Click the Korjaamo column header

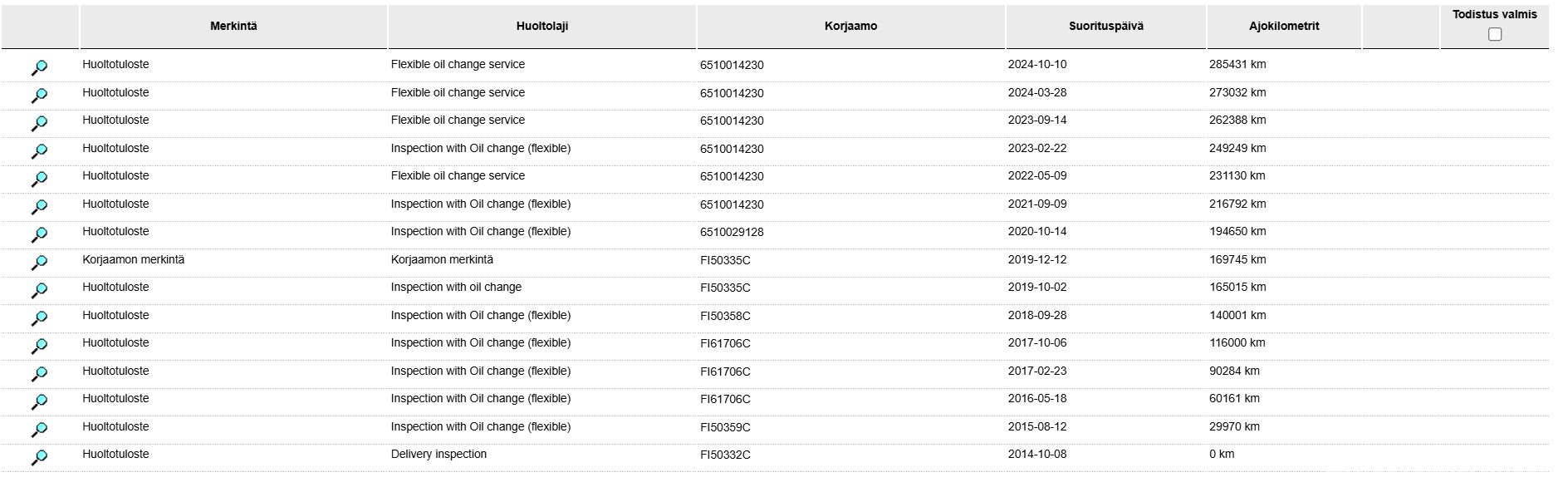click(x=851, y=27)
